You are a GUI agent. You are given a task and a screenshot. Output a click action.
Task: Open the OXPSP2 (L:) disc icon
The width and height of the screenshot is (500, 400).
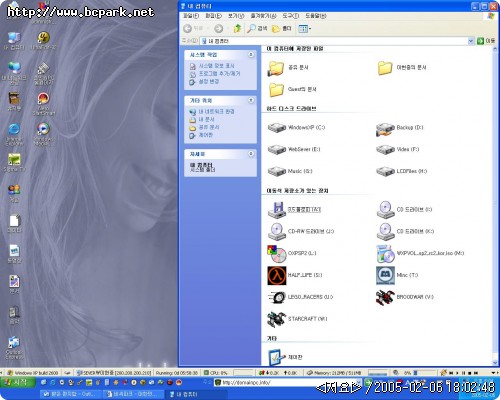coord(277,254)
